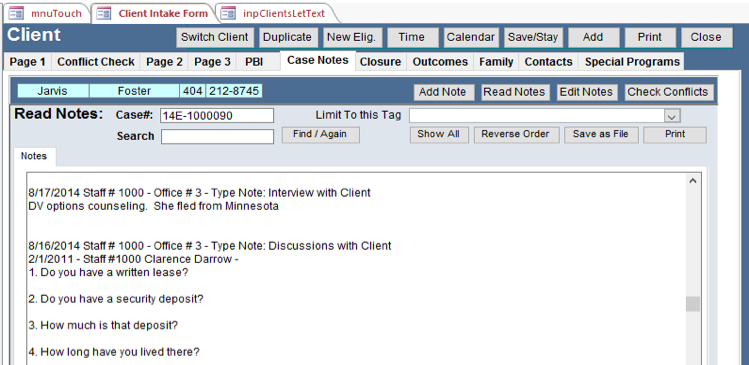
Task: Click the Switch Client button
Action: pos(214,37)
